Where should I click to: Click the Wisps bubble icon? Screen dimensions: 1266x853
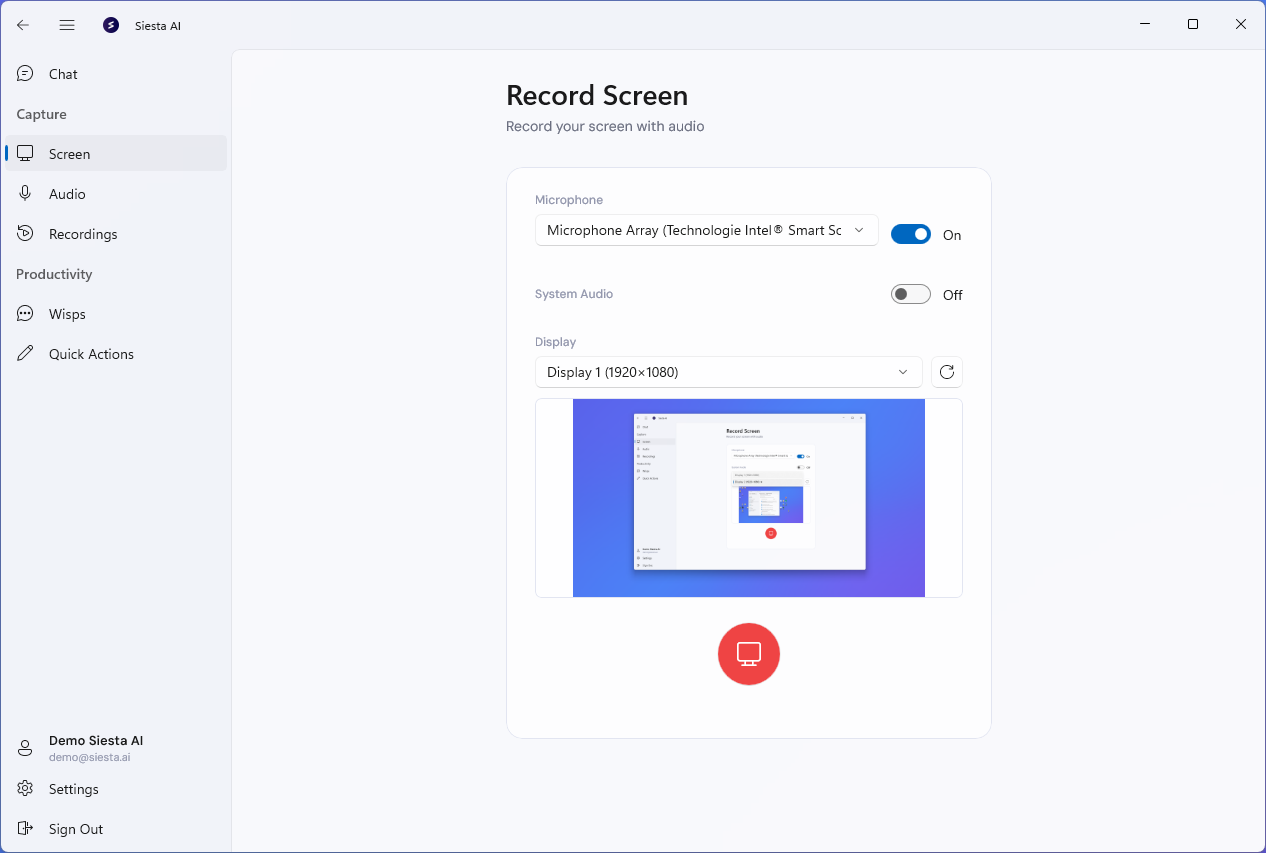tap(26, 314)
